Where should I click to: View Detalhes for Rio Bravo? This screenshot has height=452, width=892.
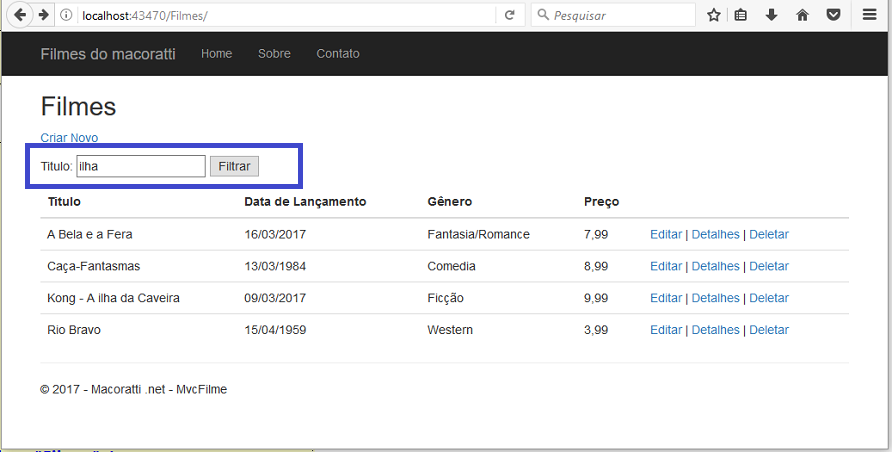[x=715, y=330]
